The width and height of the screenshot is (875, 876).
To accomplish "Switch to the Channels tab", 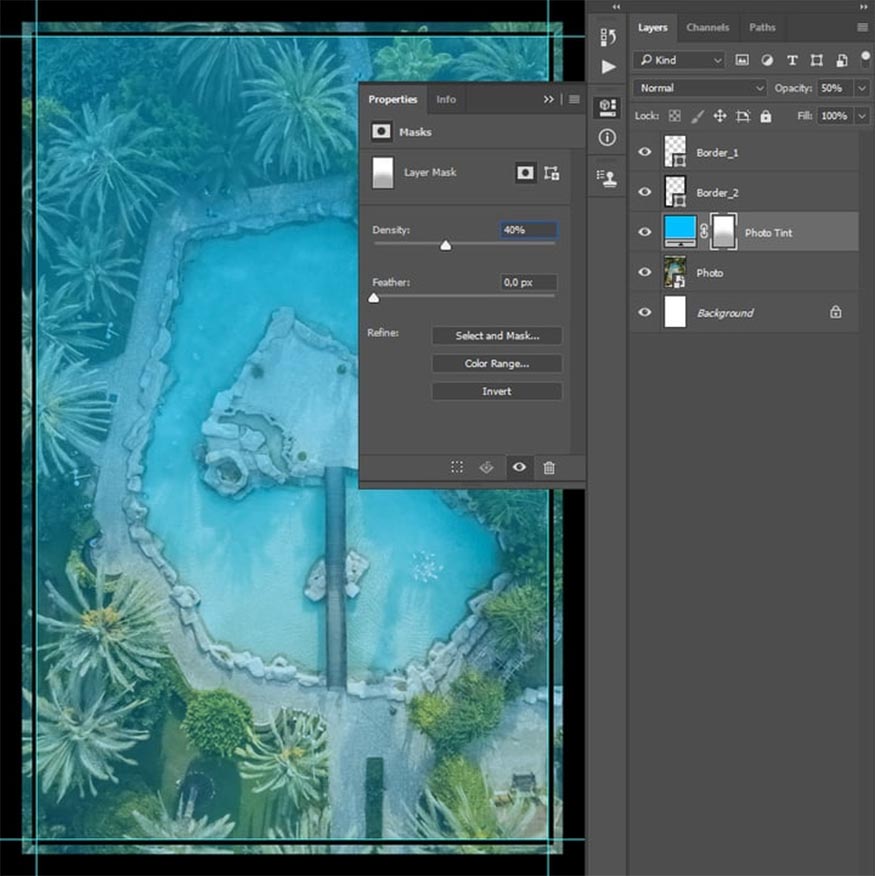I will (x=707, y=27).
